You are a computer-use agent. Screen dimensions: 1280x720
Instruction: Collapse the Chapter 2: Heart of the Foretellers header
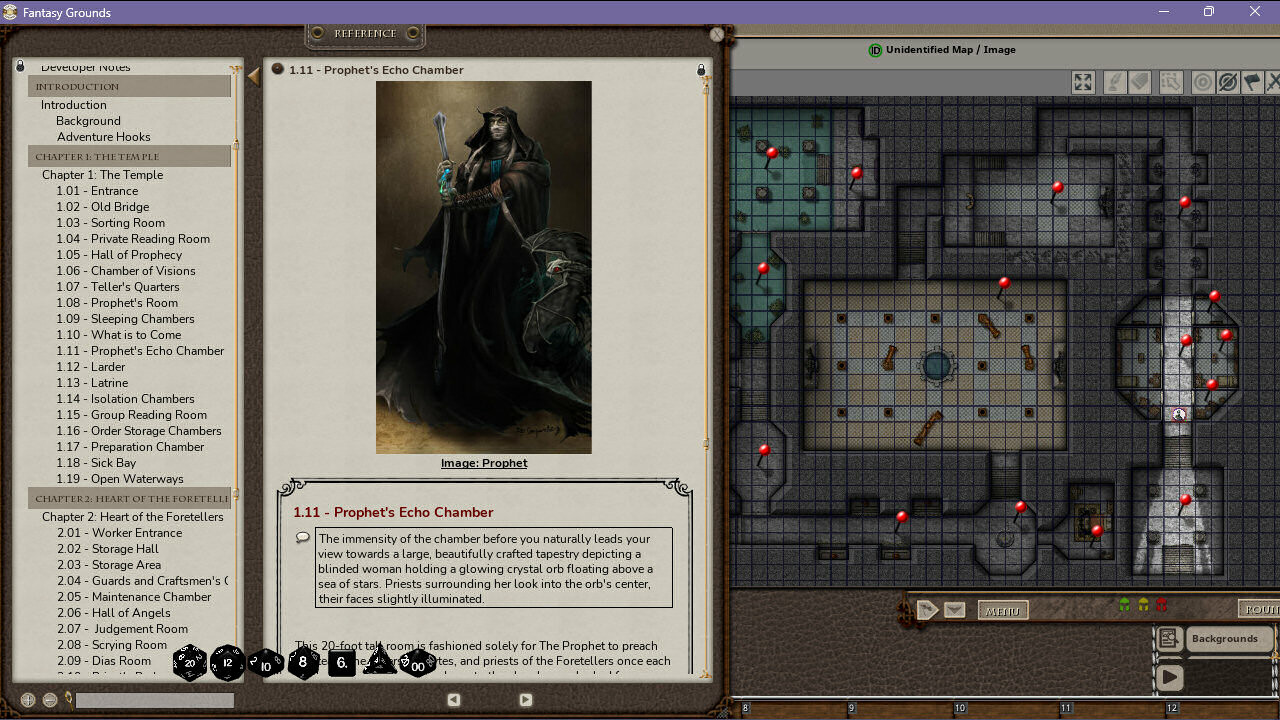pos(130,498)
